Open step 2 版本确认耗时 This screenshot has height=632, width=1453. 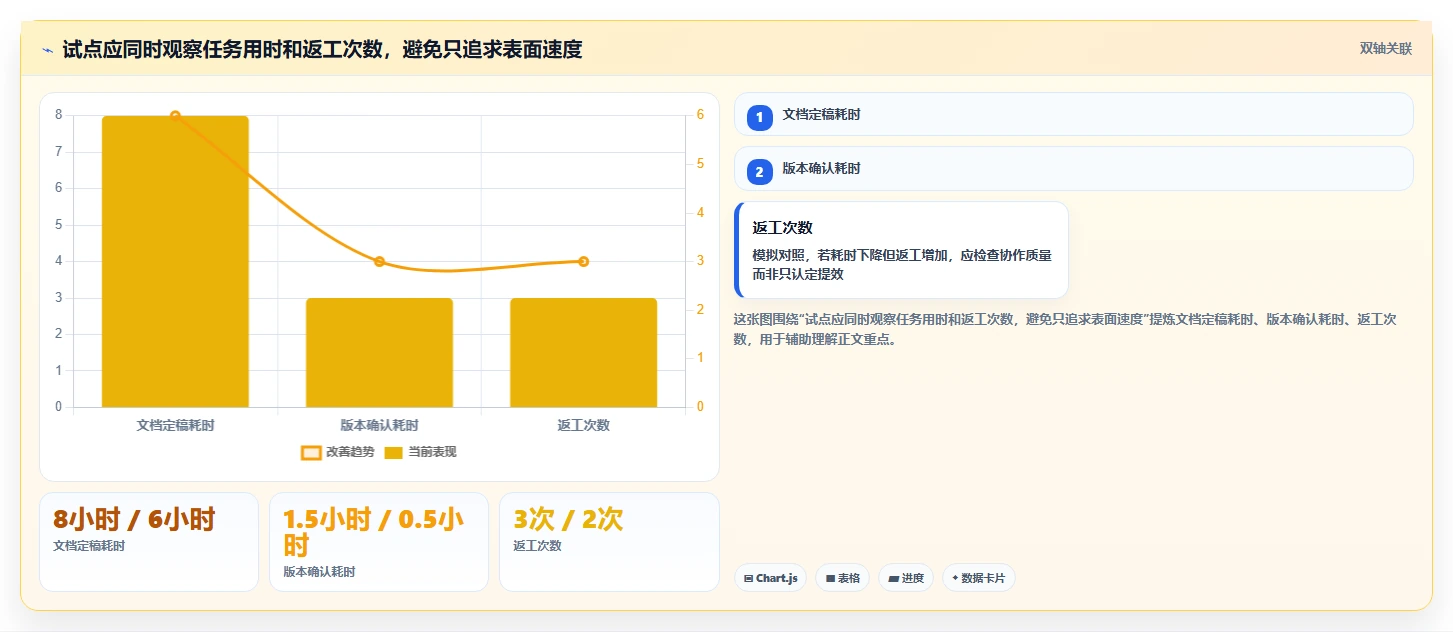pyautogui.click(x=1073, y=168)
